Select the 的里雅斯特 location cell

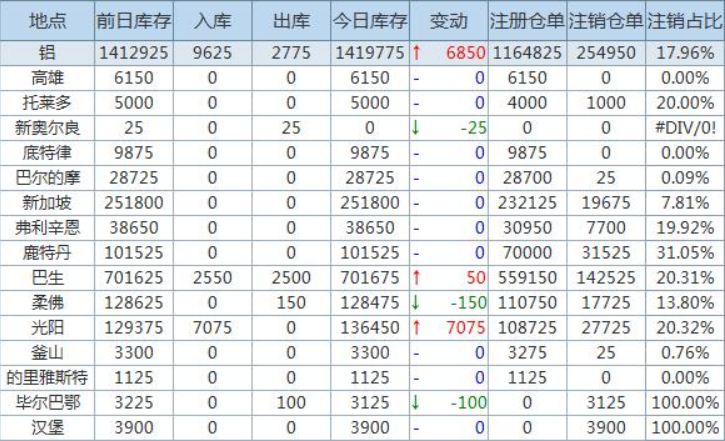click(46, 376)
